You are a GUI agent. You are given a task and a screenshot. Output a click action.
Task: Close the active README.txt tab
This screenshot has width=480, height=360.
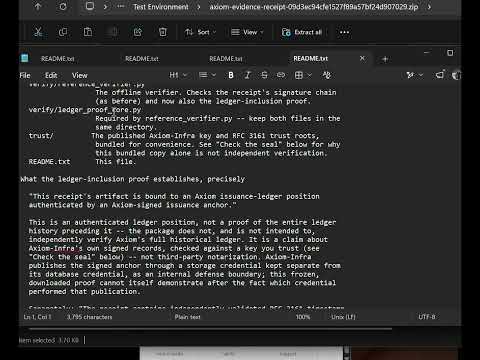362,58
